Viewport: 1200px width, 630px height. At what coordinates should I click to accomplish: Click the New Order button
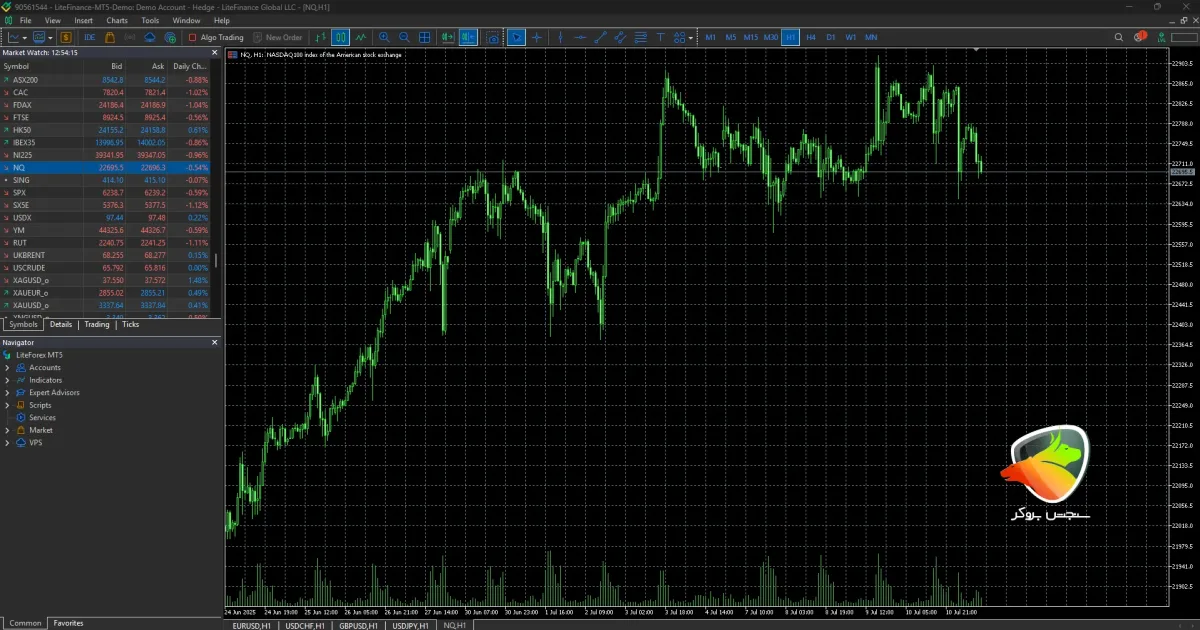click(277, 37)
